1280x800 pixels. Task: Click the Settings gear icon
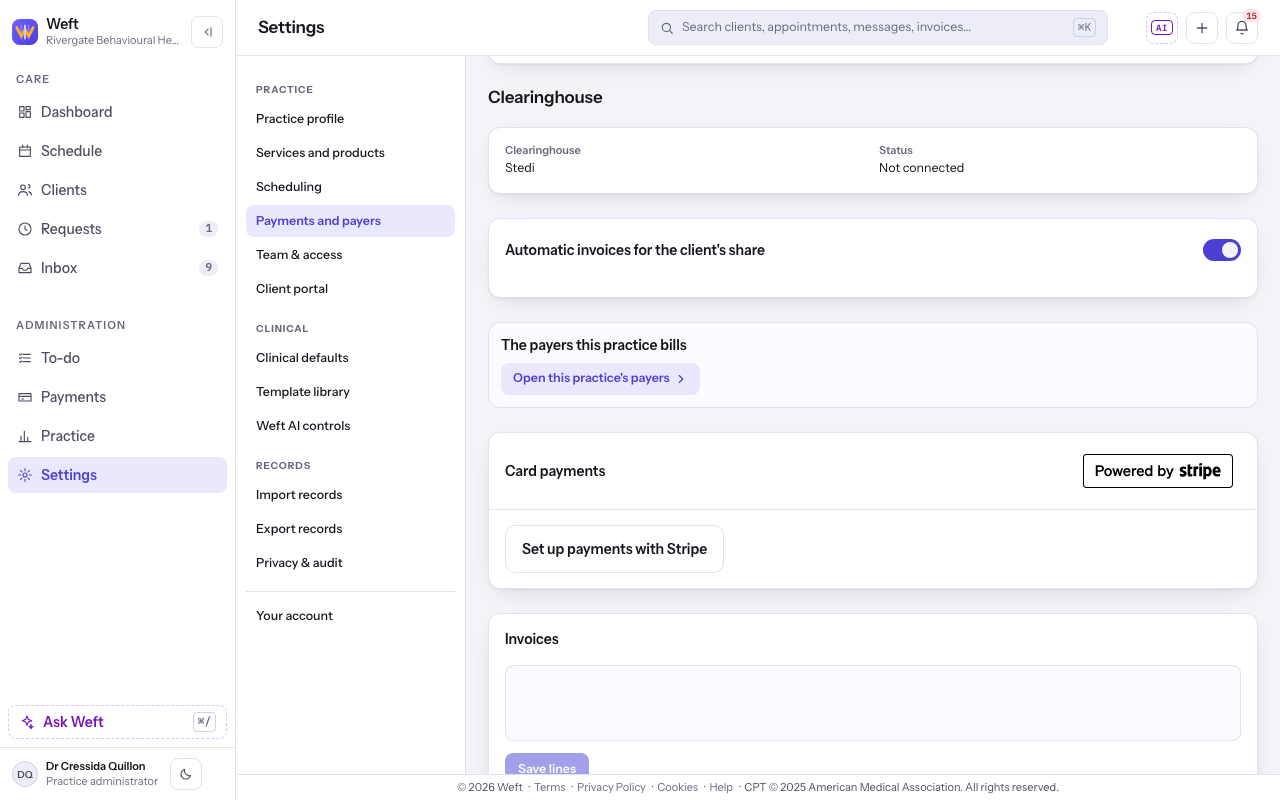[25, 475]
